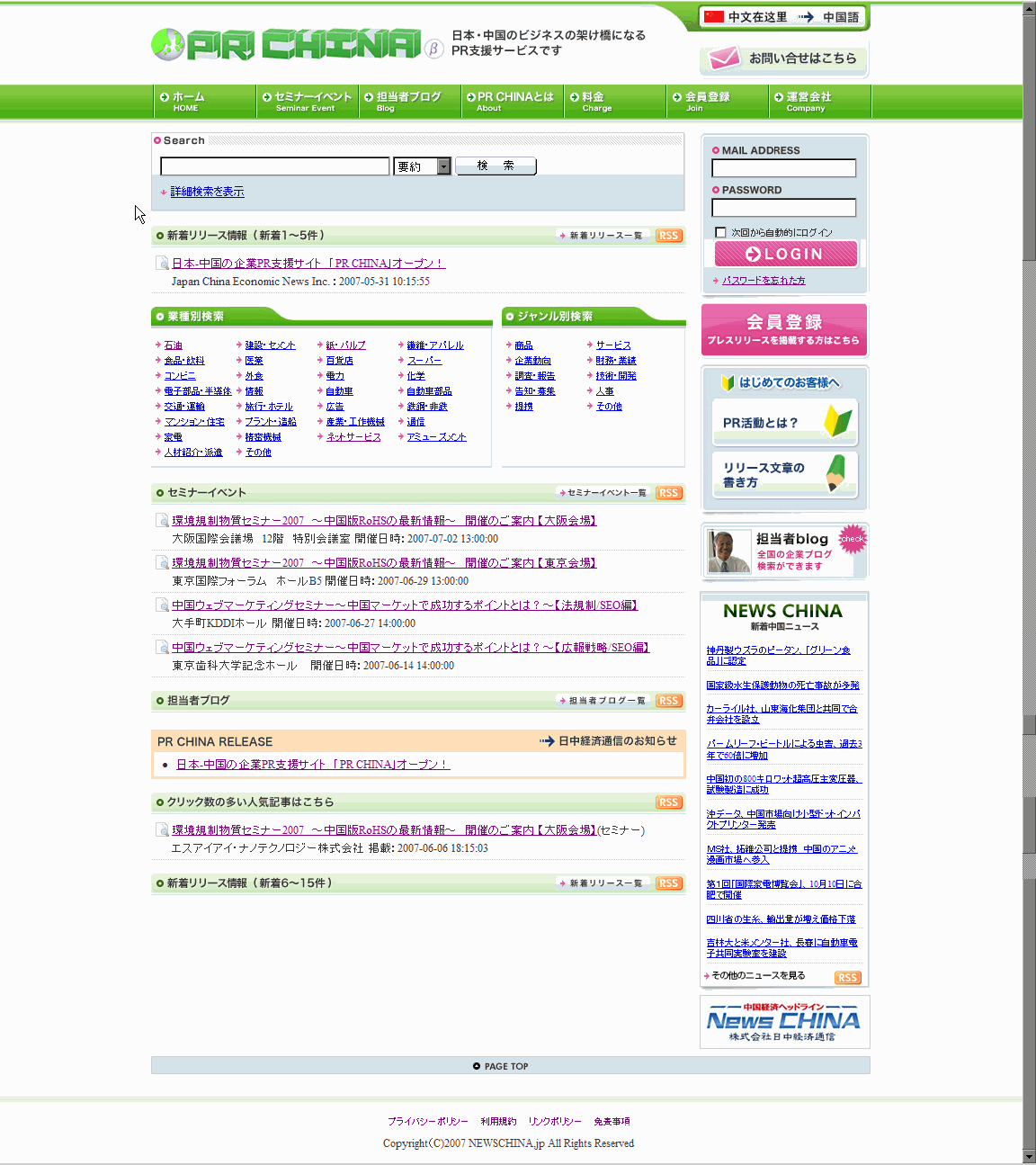
Task: Click the forgot password link
Action: pyautogui.click(x=764, y=281)
